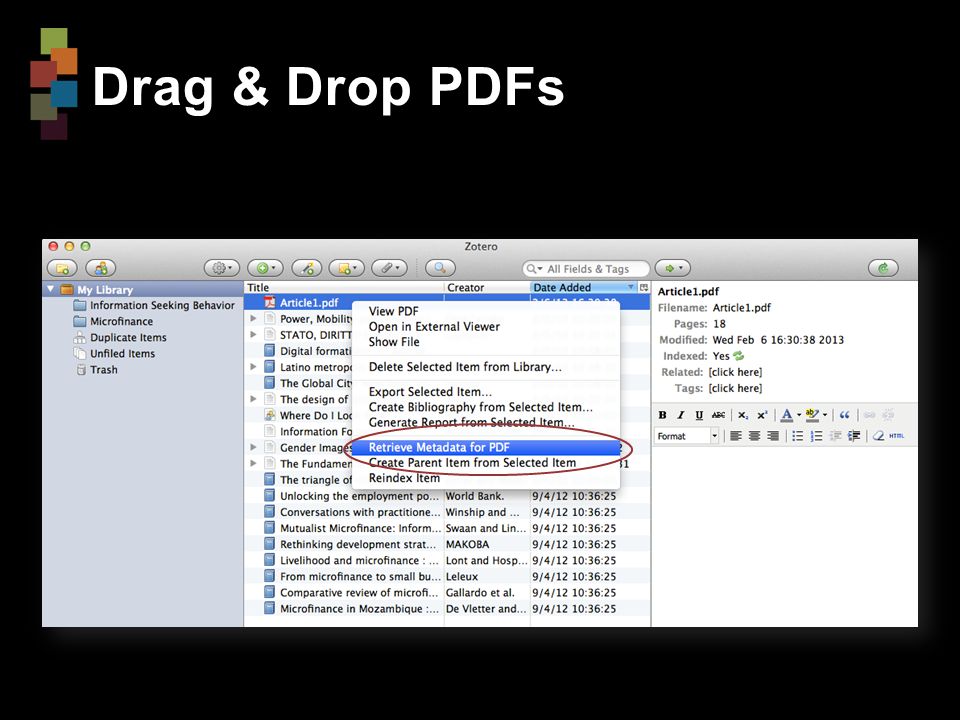Select the Microfinance in Mozambique item

click(447, 609)
